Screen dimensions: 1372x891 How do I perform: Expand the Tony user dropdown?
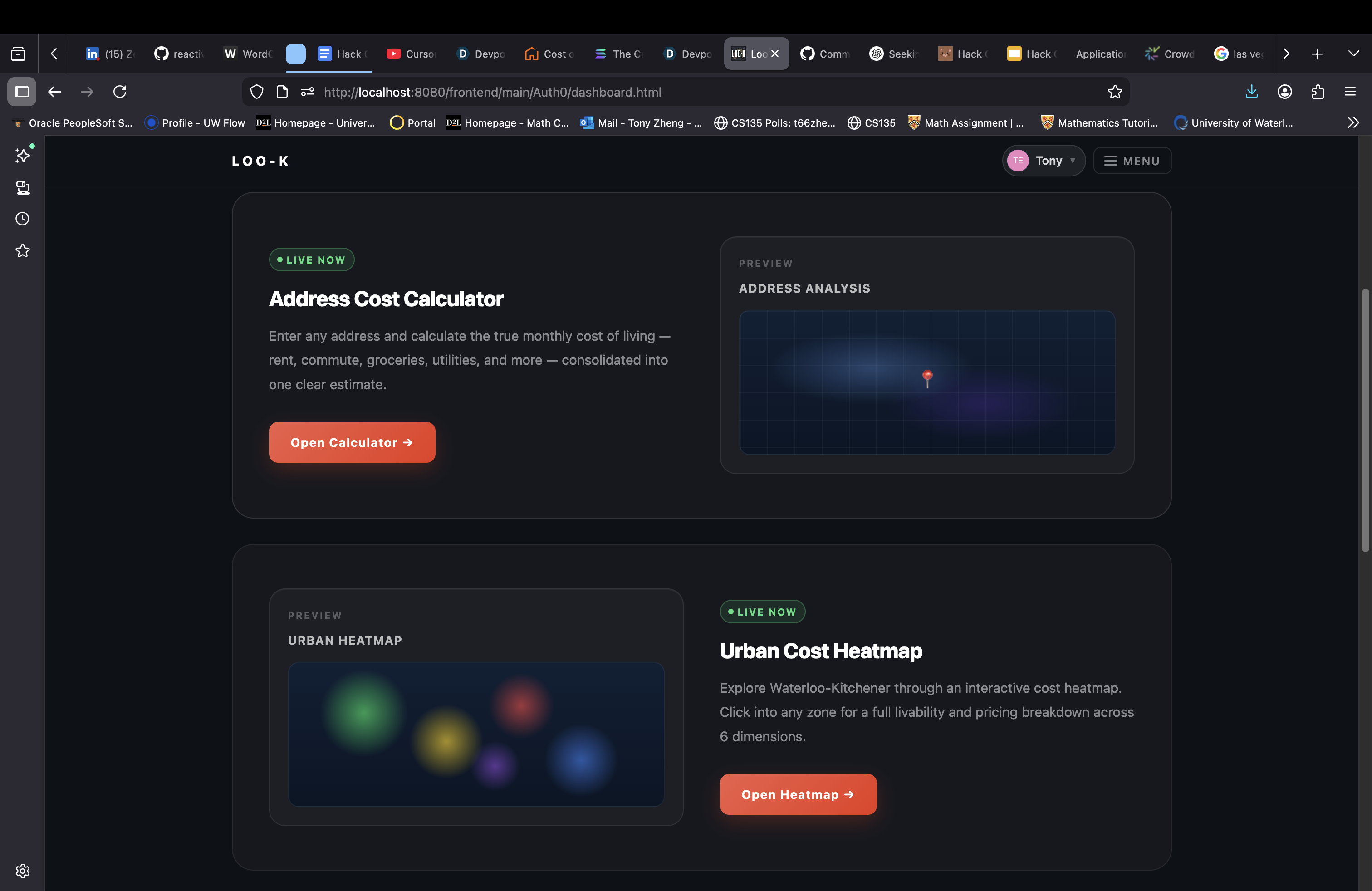pos(1044,161)
